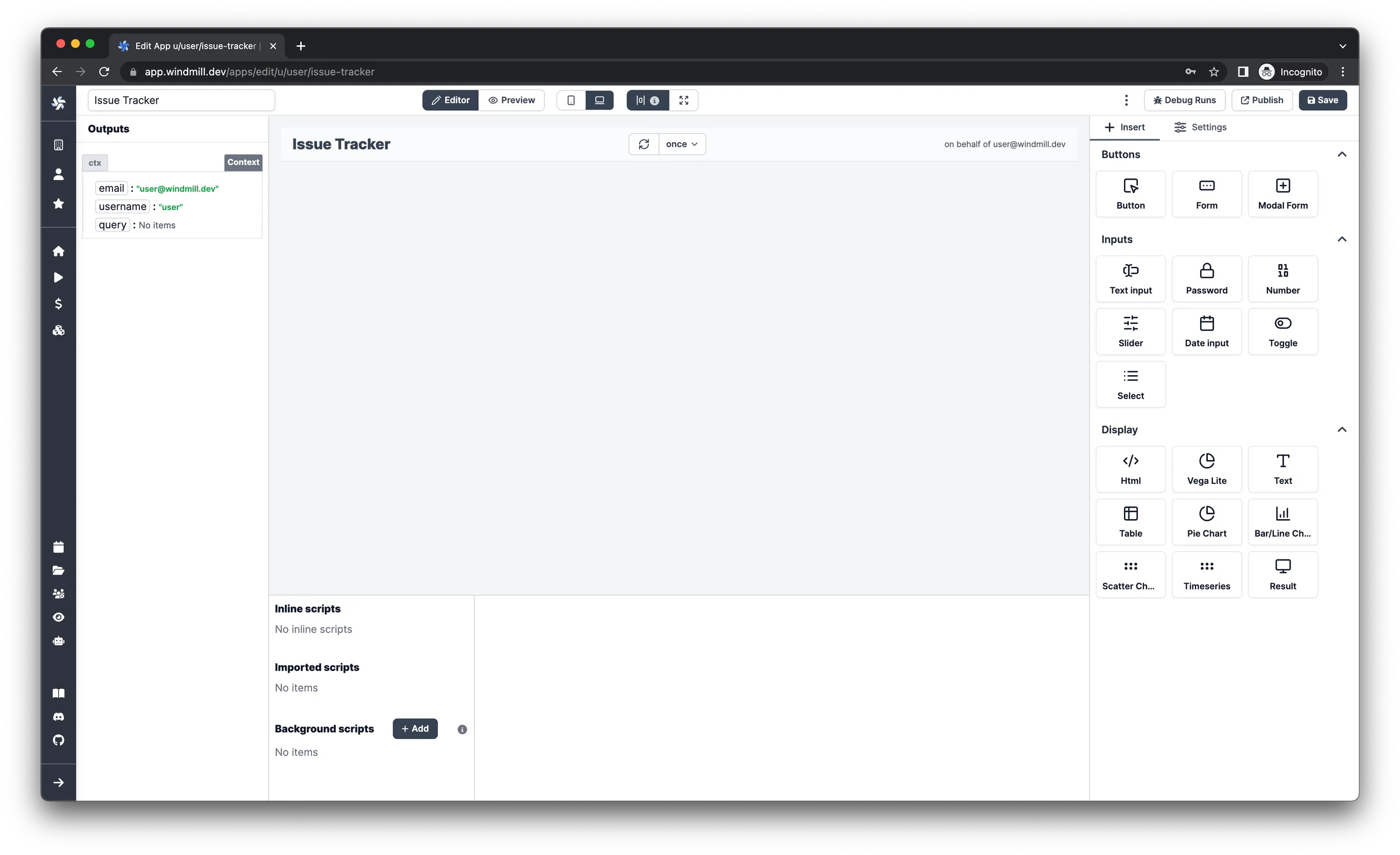Insert a Pie Chart display component
Screen dimensions: 1400x855
coord(1207,521)
